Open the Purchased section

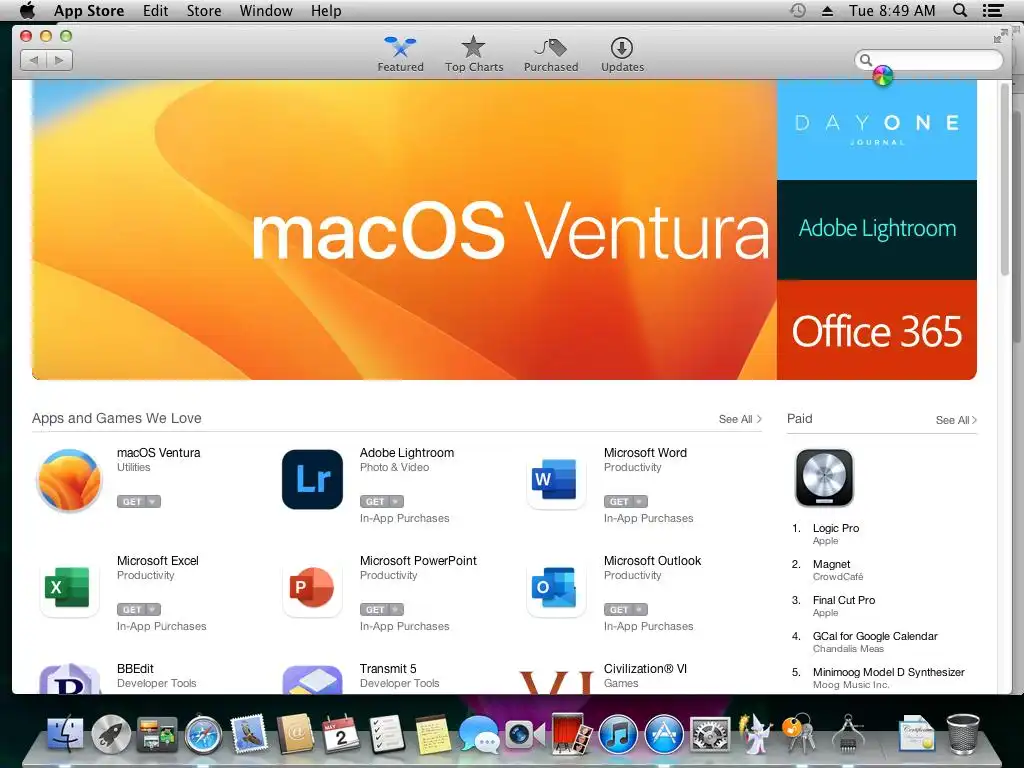[551, 54]
